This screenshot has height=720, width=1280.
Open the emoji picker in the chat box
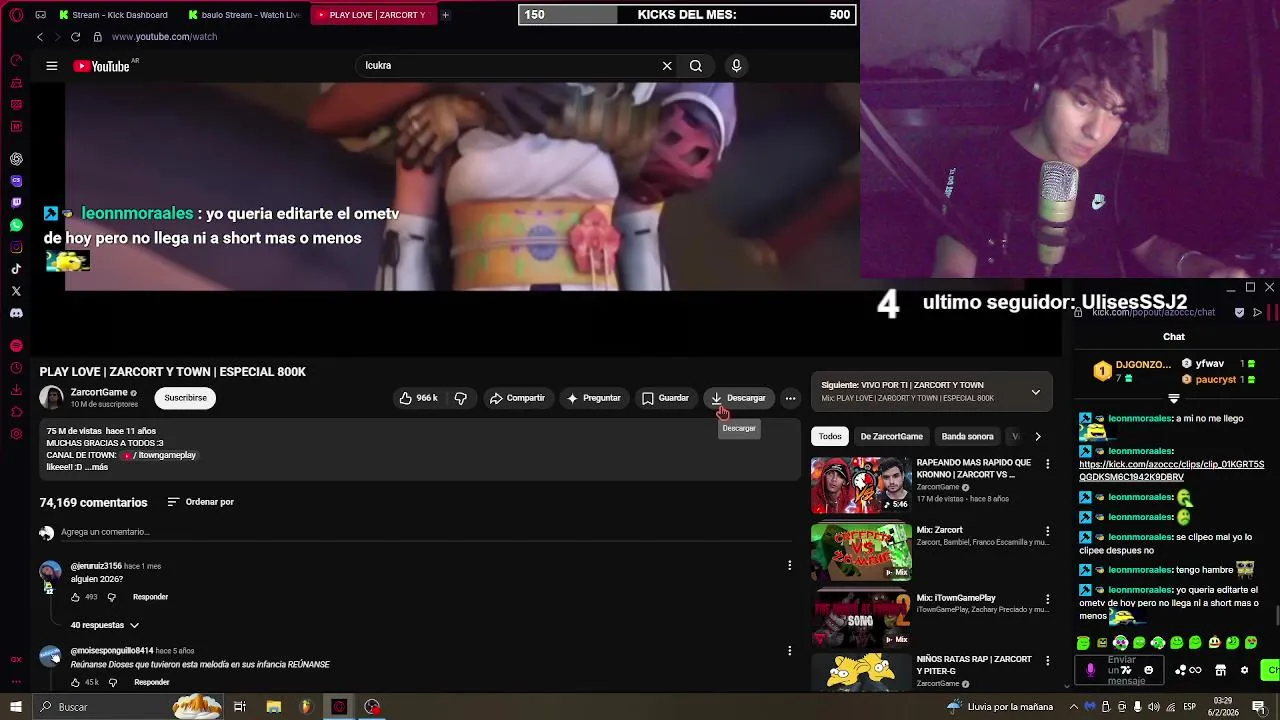[x=1148, y=670]
